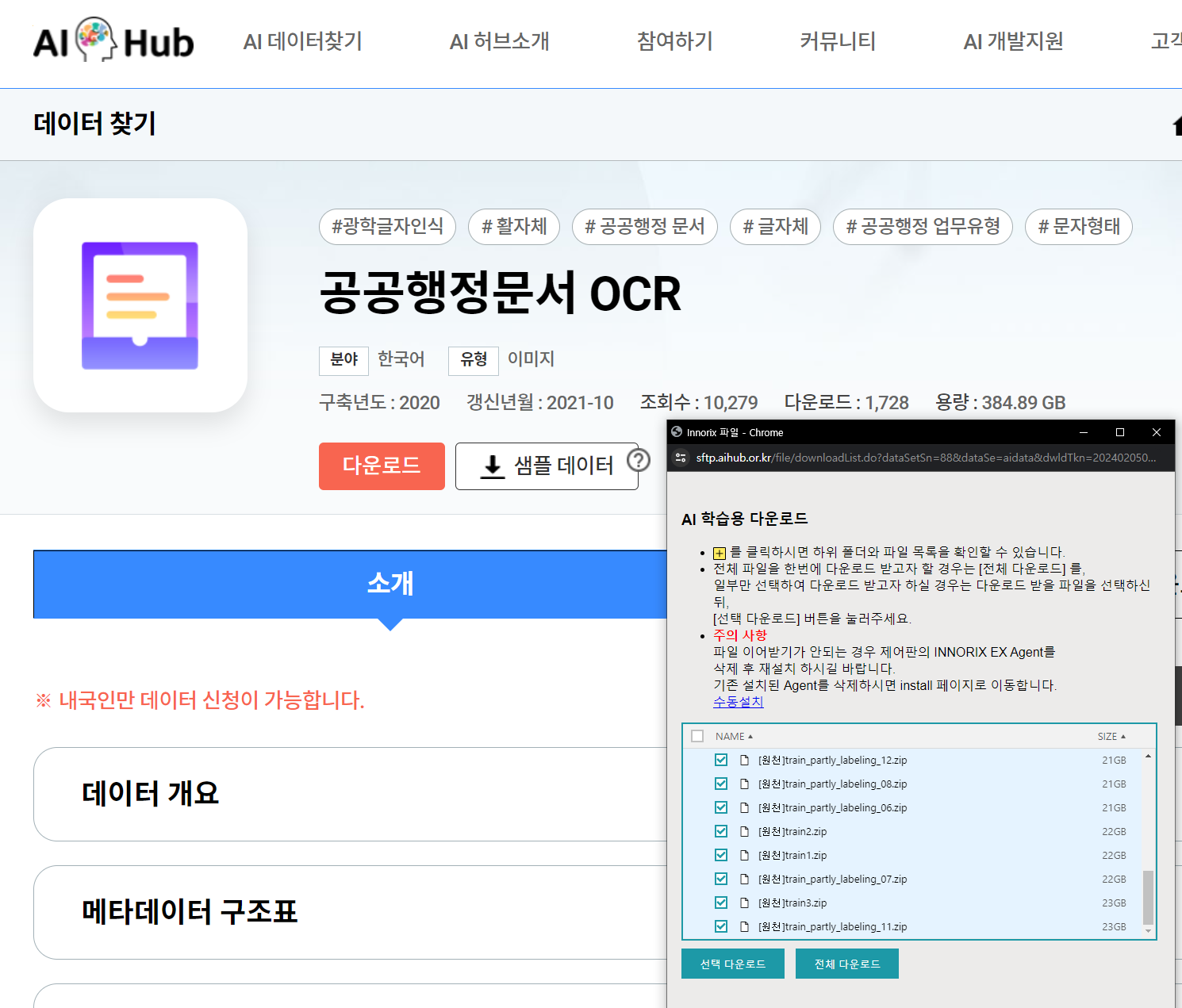Maximize the Innorix popup window

[x=1120, y=432]
